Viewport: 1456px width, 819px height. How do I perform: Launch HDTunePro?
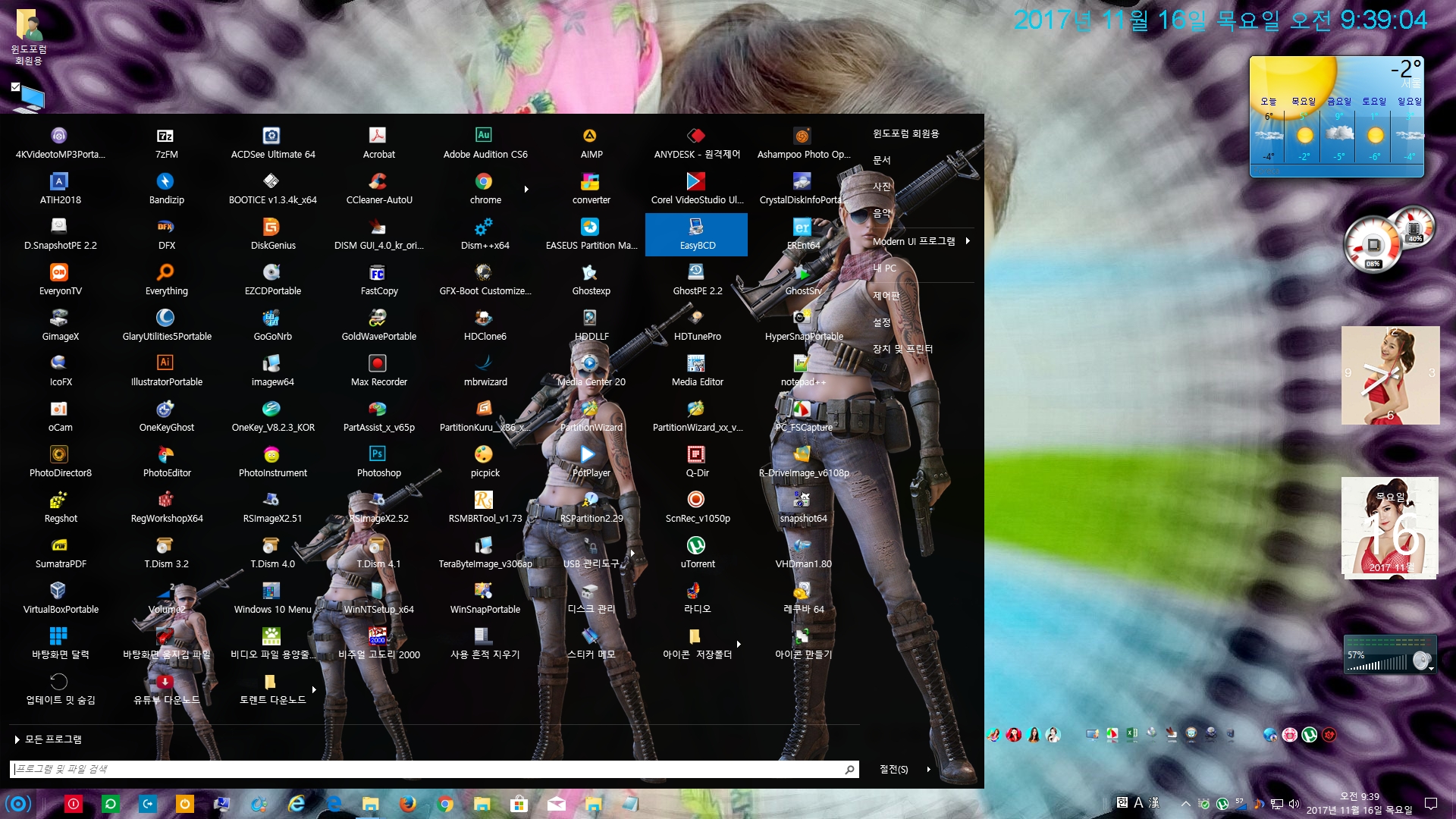click(697, 326)
